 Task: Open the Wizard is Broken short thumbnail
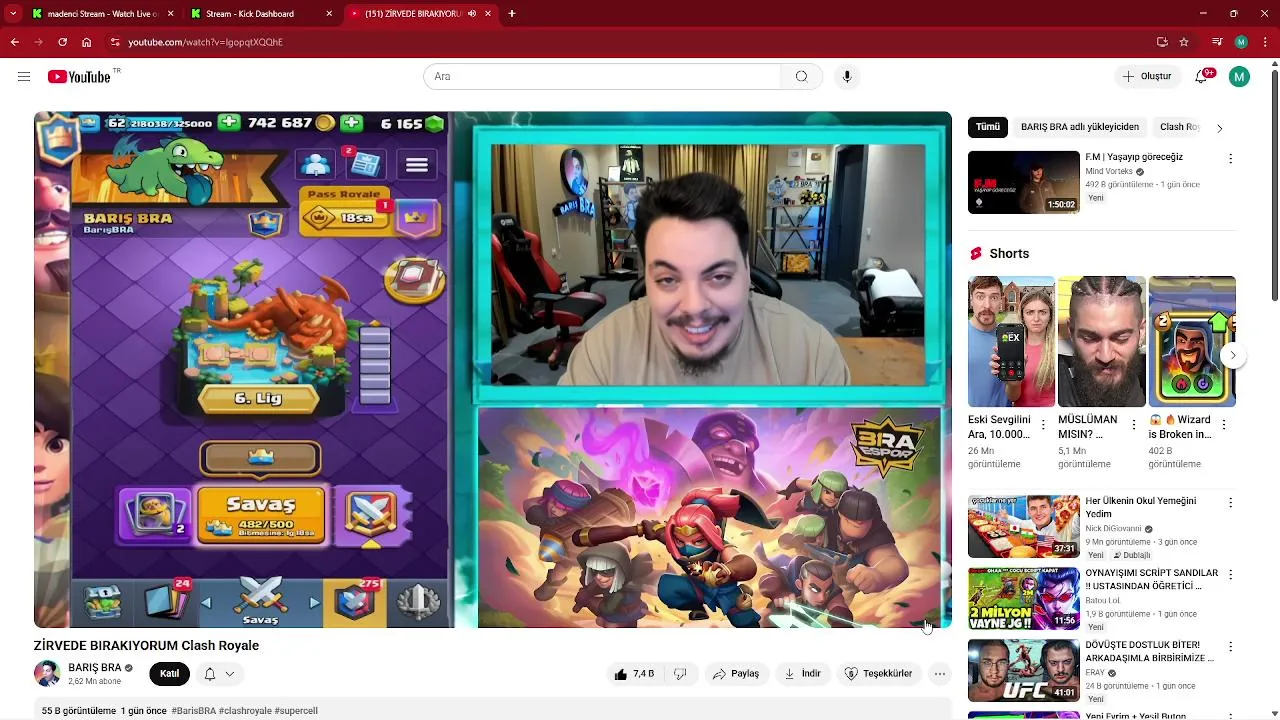click(1192, 342)
